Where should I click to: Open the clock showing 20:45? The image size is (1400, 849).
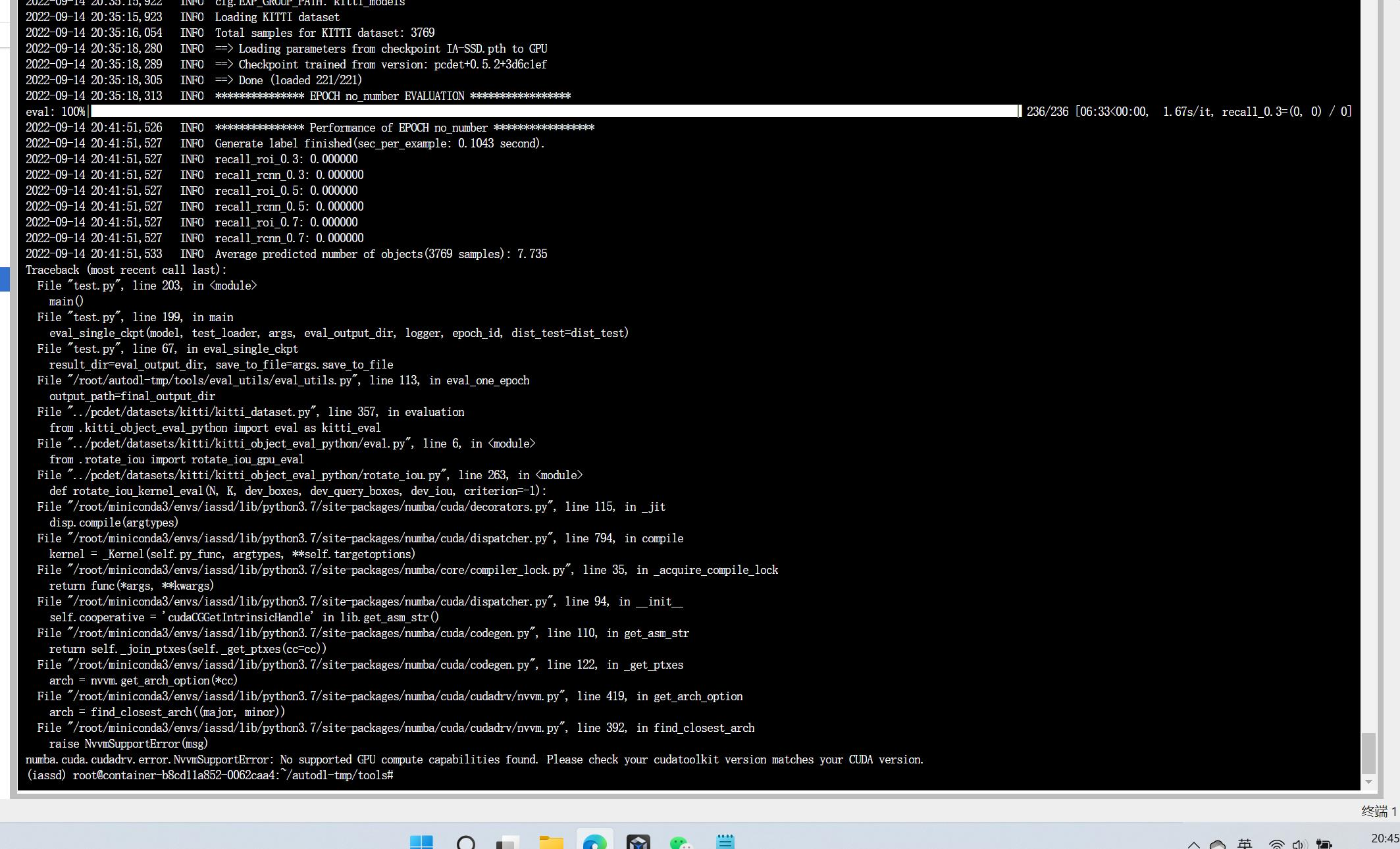click(1385, 838)
